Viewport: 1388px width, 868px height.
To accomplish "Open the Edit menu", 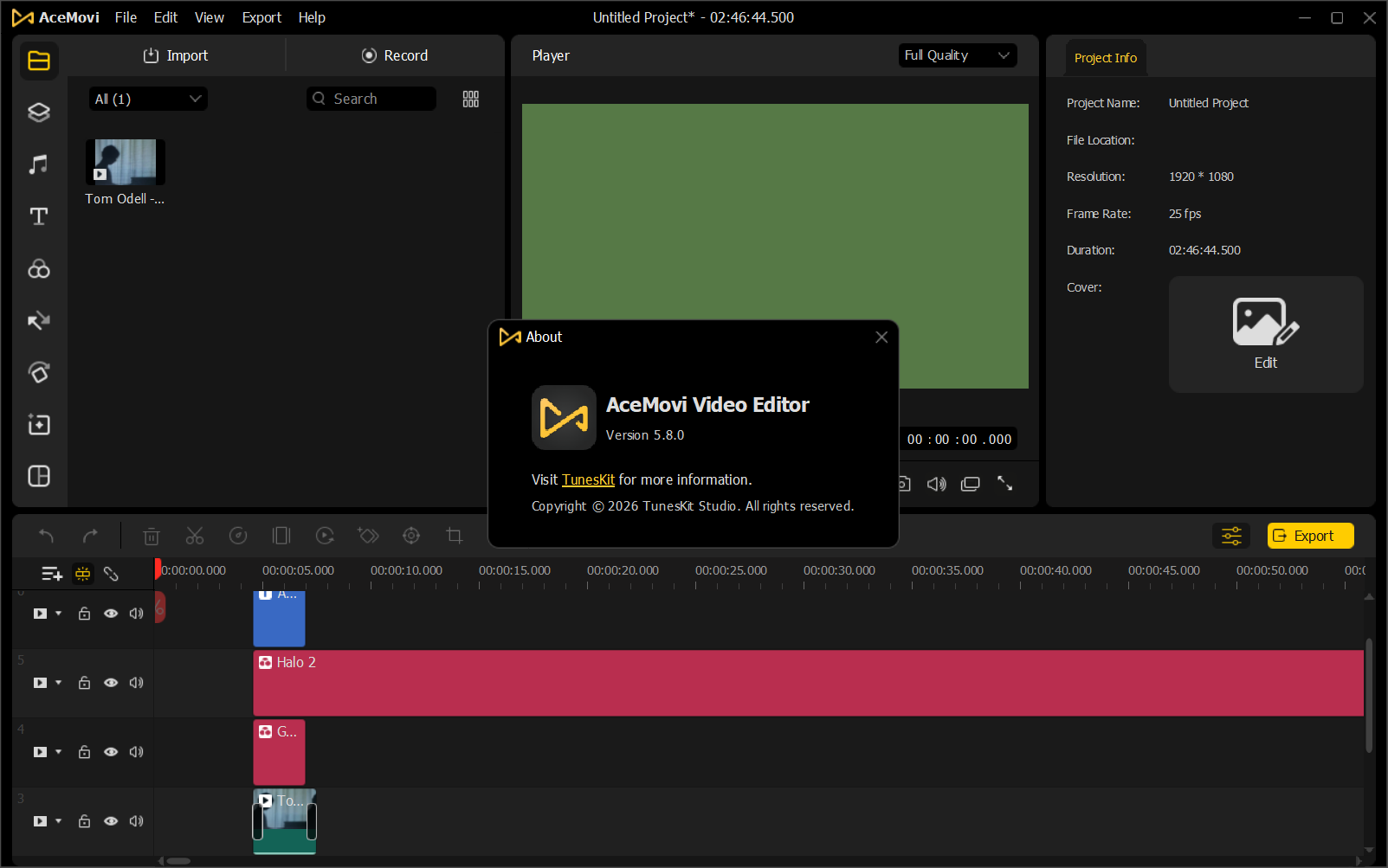I will [165, 17].
